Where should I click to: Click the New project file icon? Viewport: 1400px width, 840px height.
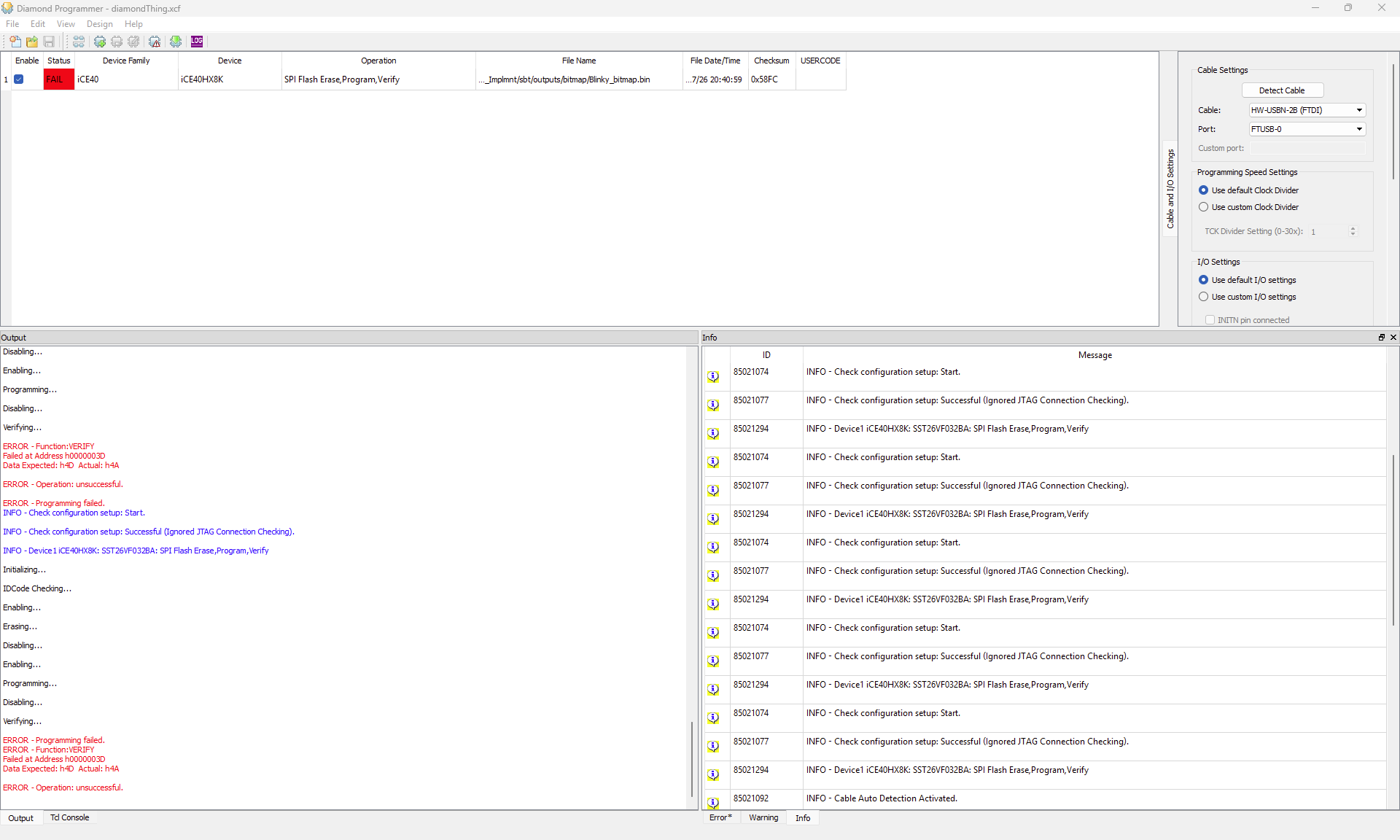pyautogui.click(x=15, y=42)
